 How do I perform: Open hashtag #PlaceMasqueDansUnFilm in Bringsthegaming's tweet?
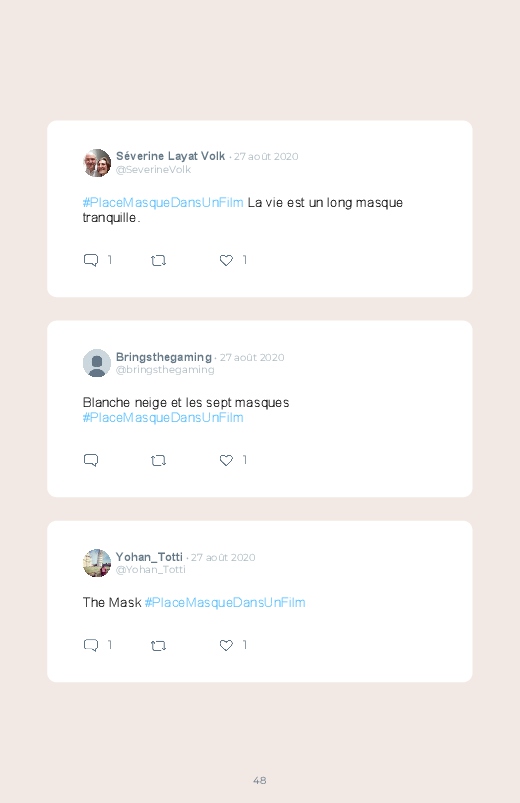click(163, 418)
